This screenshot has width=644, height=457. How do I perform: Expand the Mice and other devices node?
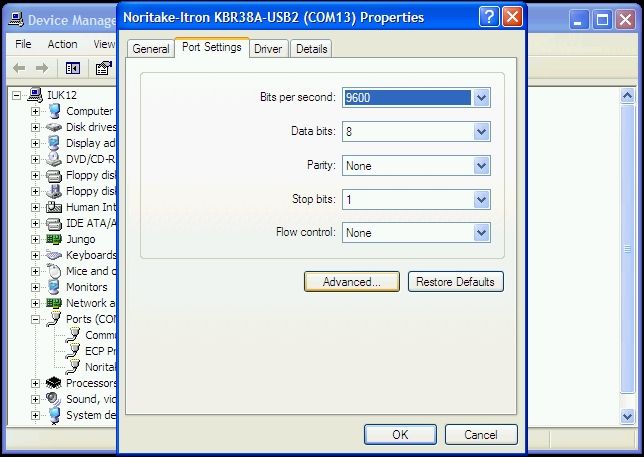pos(35,272)
